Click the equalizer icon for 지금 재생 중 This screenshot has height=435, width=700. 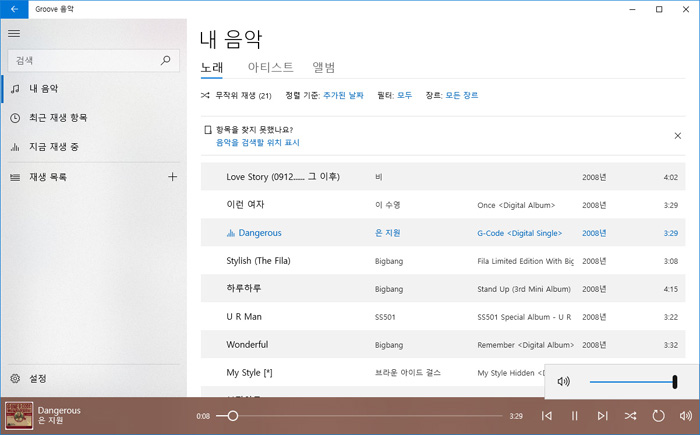coord(15,147)
